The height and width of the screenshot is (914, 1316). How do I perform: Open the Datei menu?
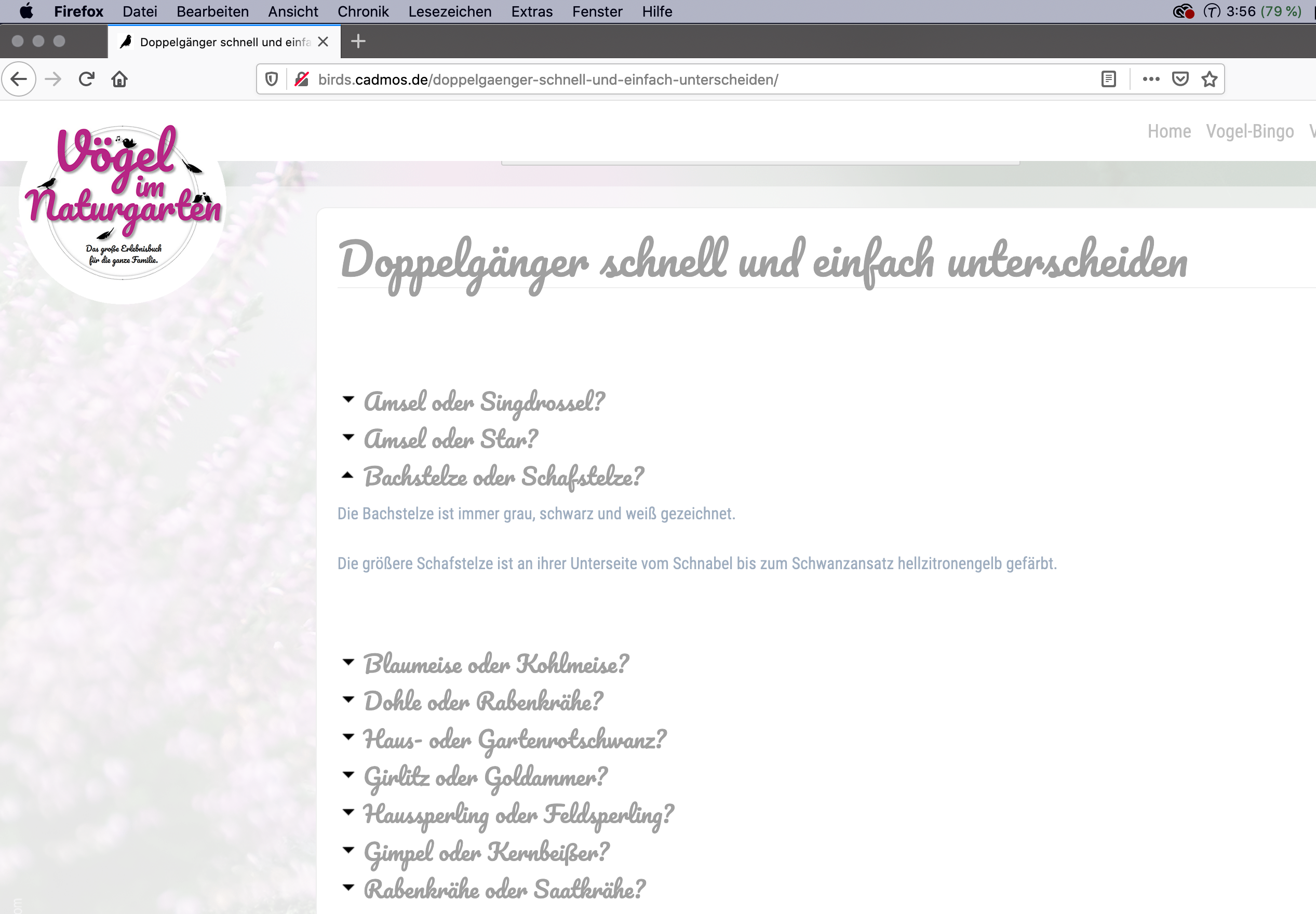click(140, 11)
